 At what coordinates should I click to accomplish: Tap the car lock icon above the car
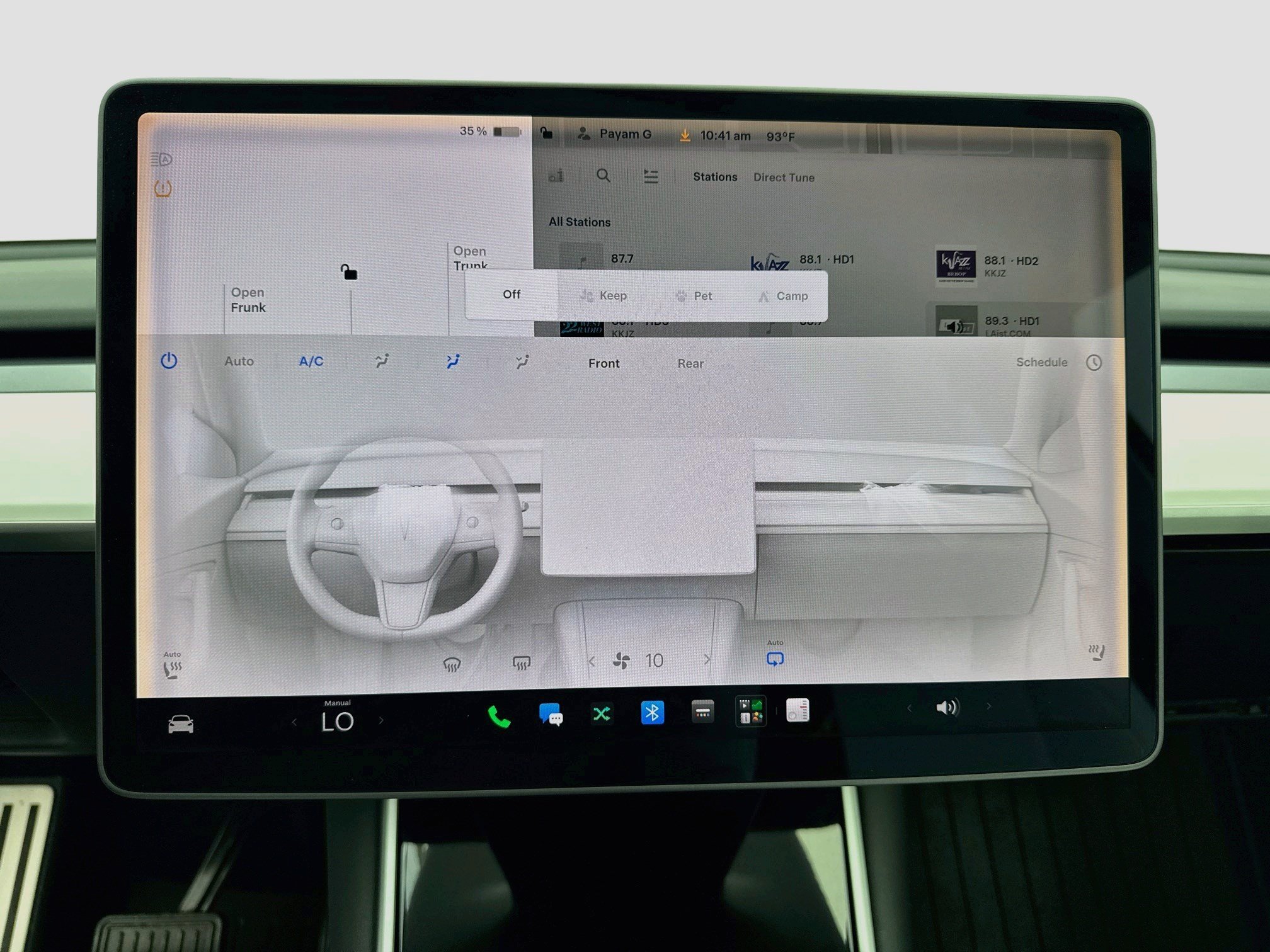tap(349, 272)
